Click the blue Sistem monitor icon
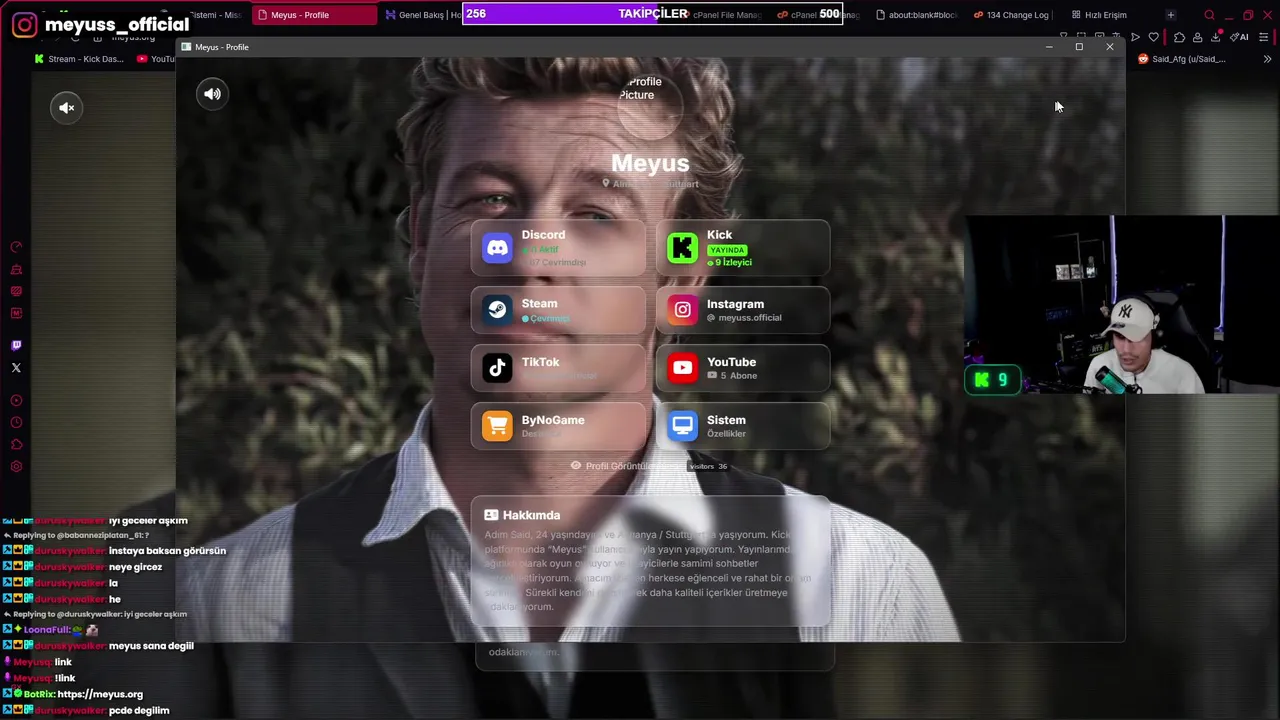This screenshot has width=1280, height=720. click(682, 426)
